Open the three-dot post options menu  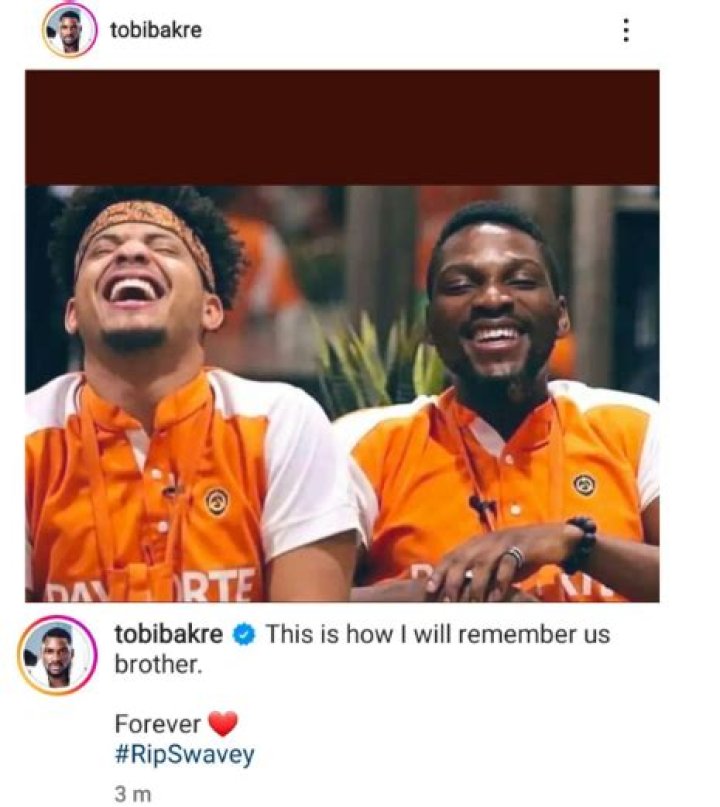[627, 31]
